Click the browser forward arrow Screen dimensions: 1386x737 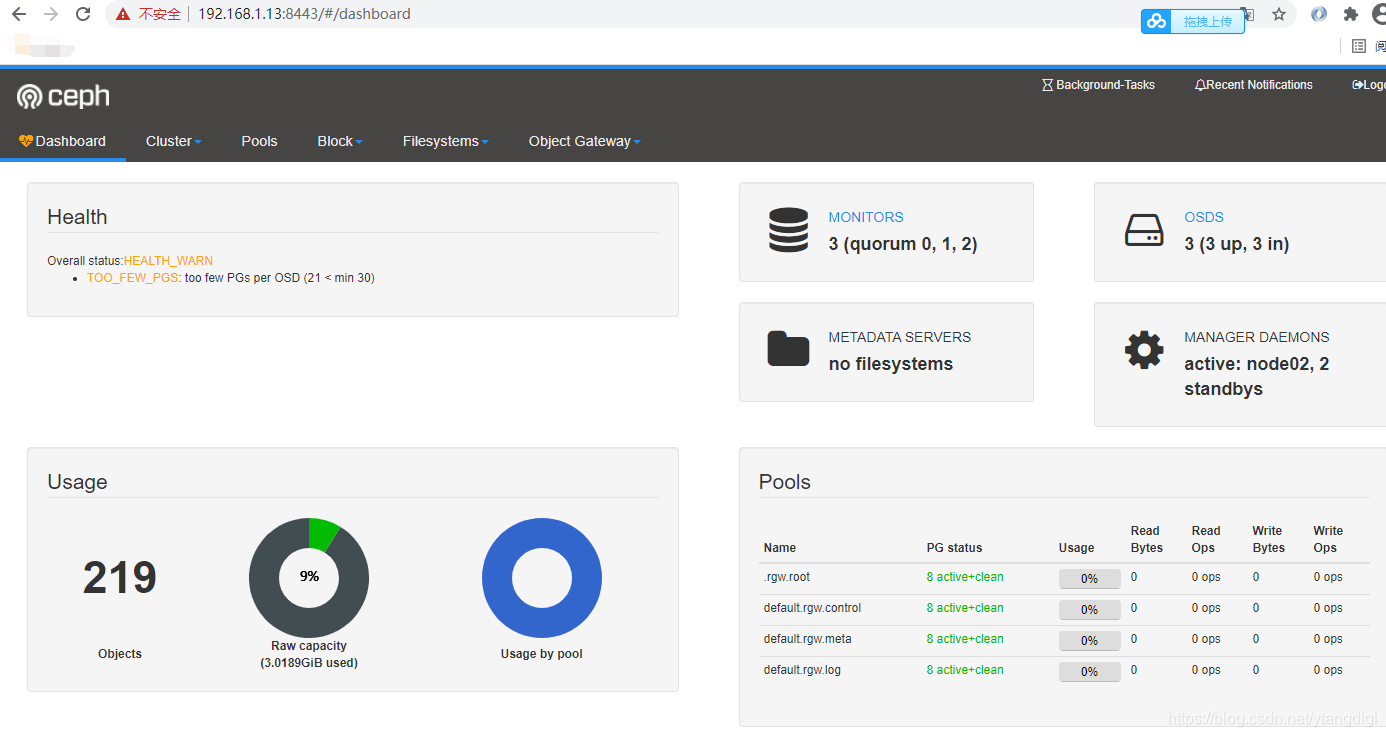coord(51,14)
